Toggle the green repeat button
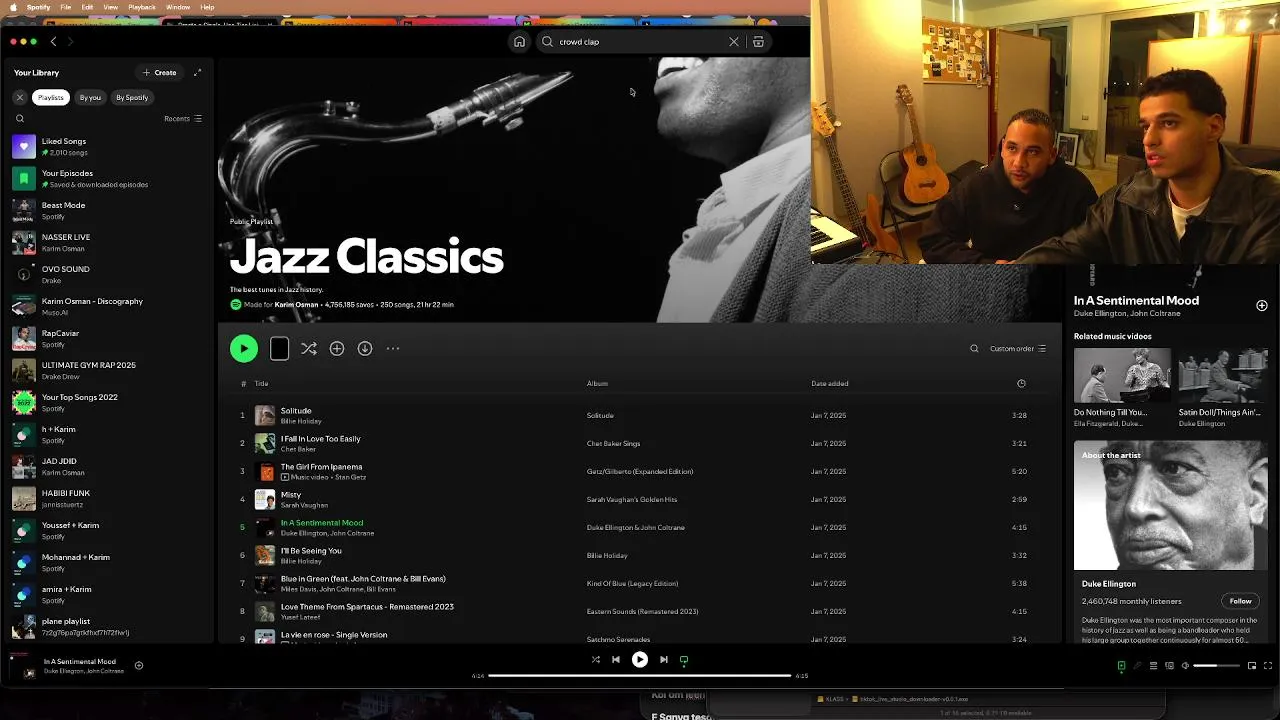 coord(684,660)
